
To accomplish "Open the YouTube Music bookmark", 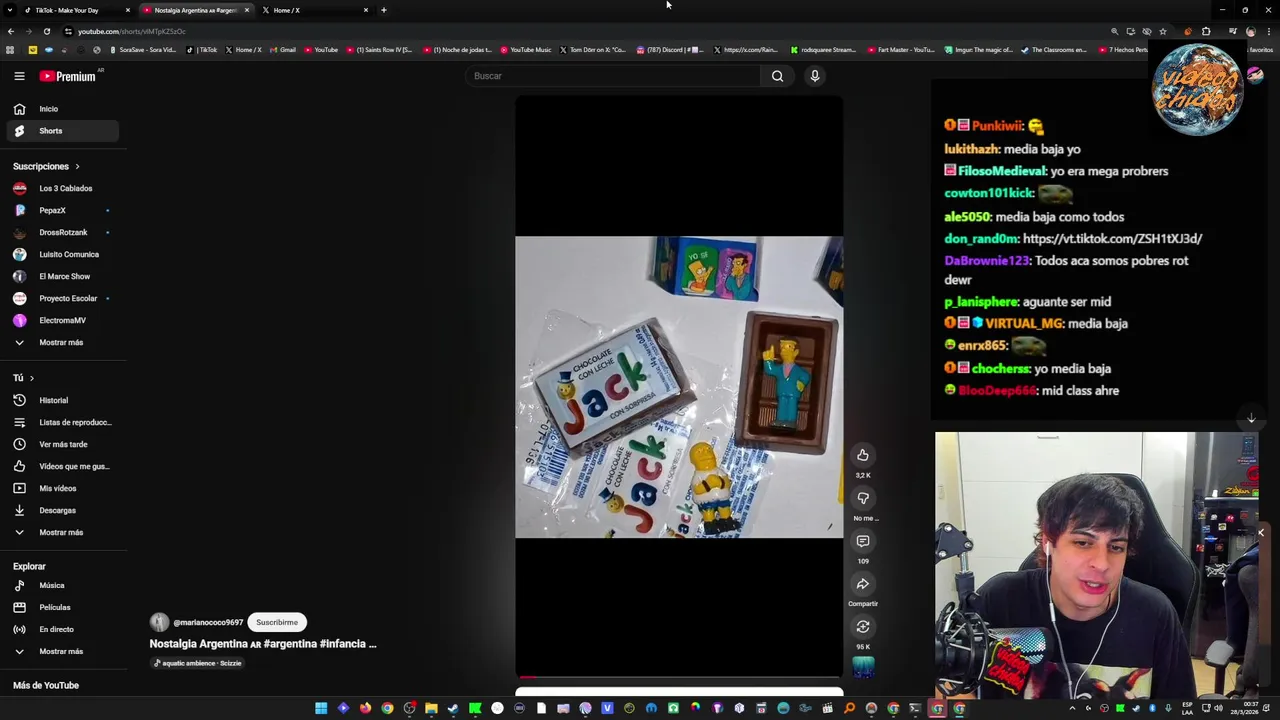I will pos(525,49).
